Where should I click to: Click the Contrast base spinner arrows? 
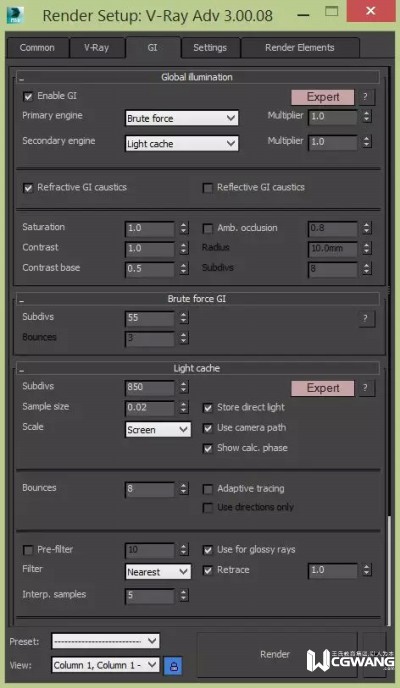pos(184,269)
